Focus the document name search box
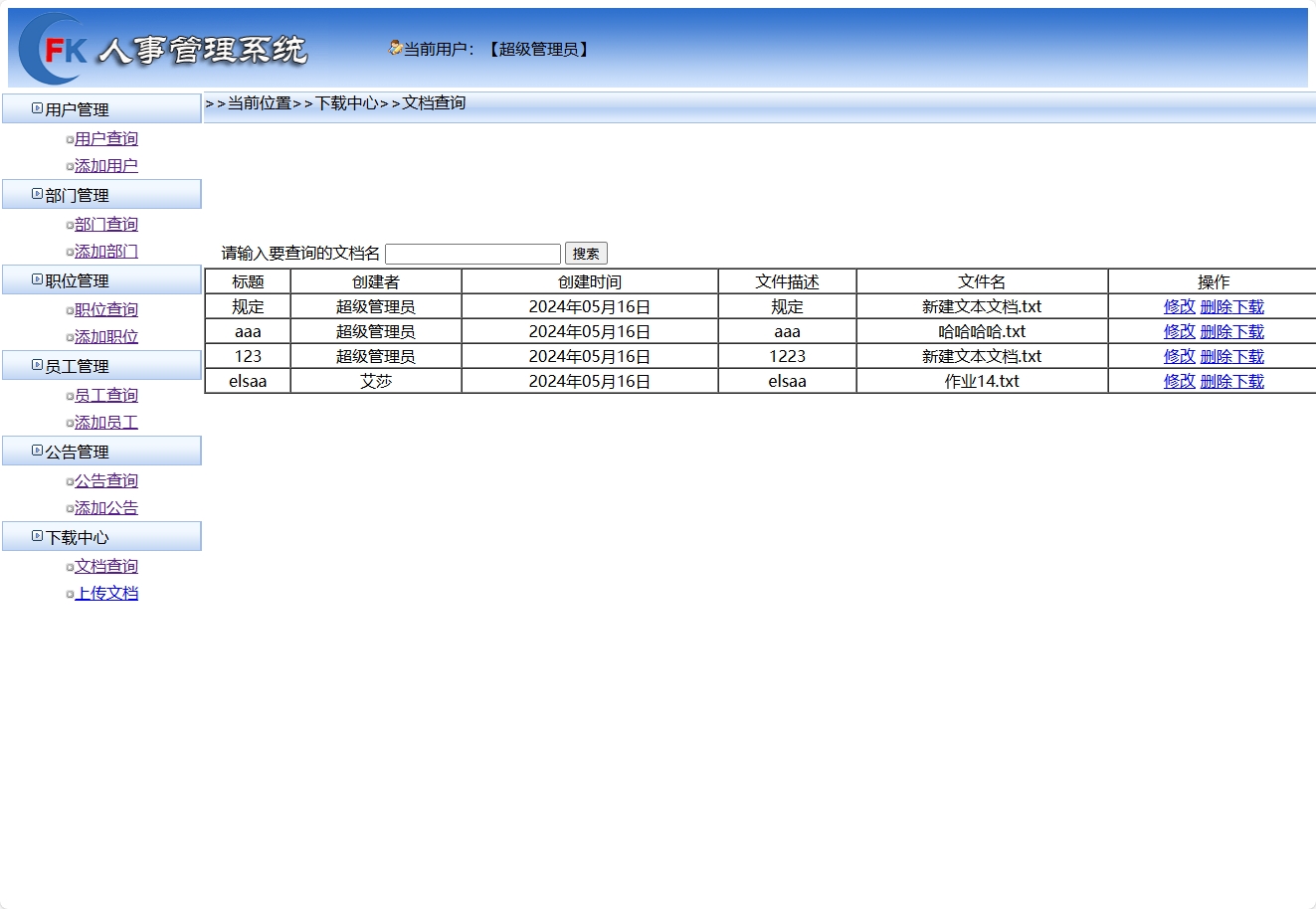The height and width of the screenshot is (909, 1316). coord(472,254)
